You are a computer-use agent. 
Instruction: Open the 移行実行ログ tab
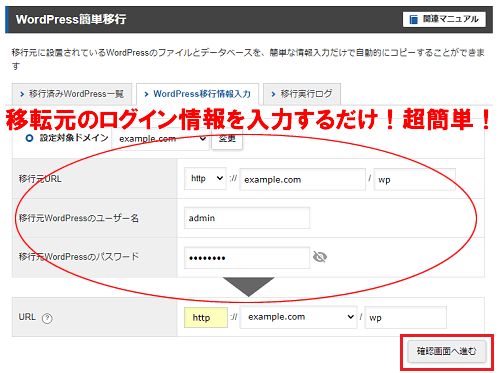(x=302, y=94)
